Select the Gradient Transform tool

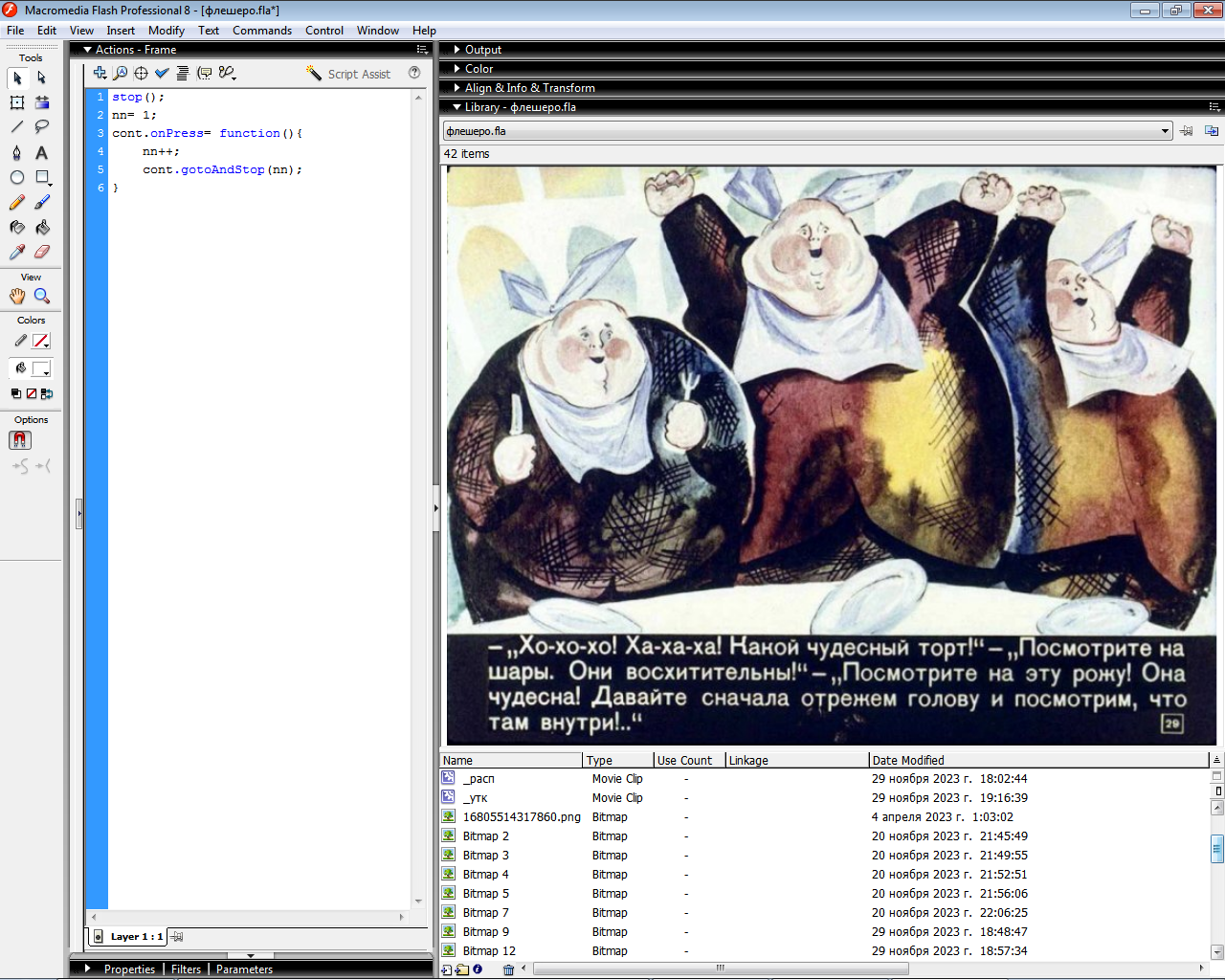point(42,102)
